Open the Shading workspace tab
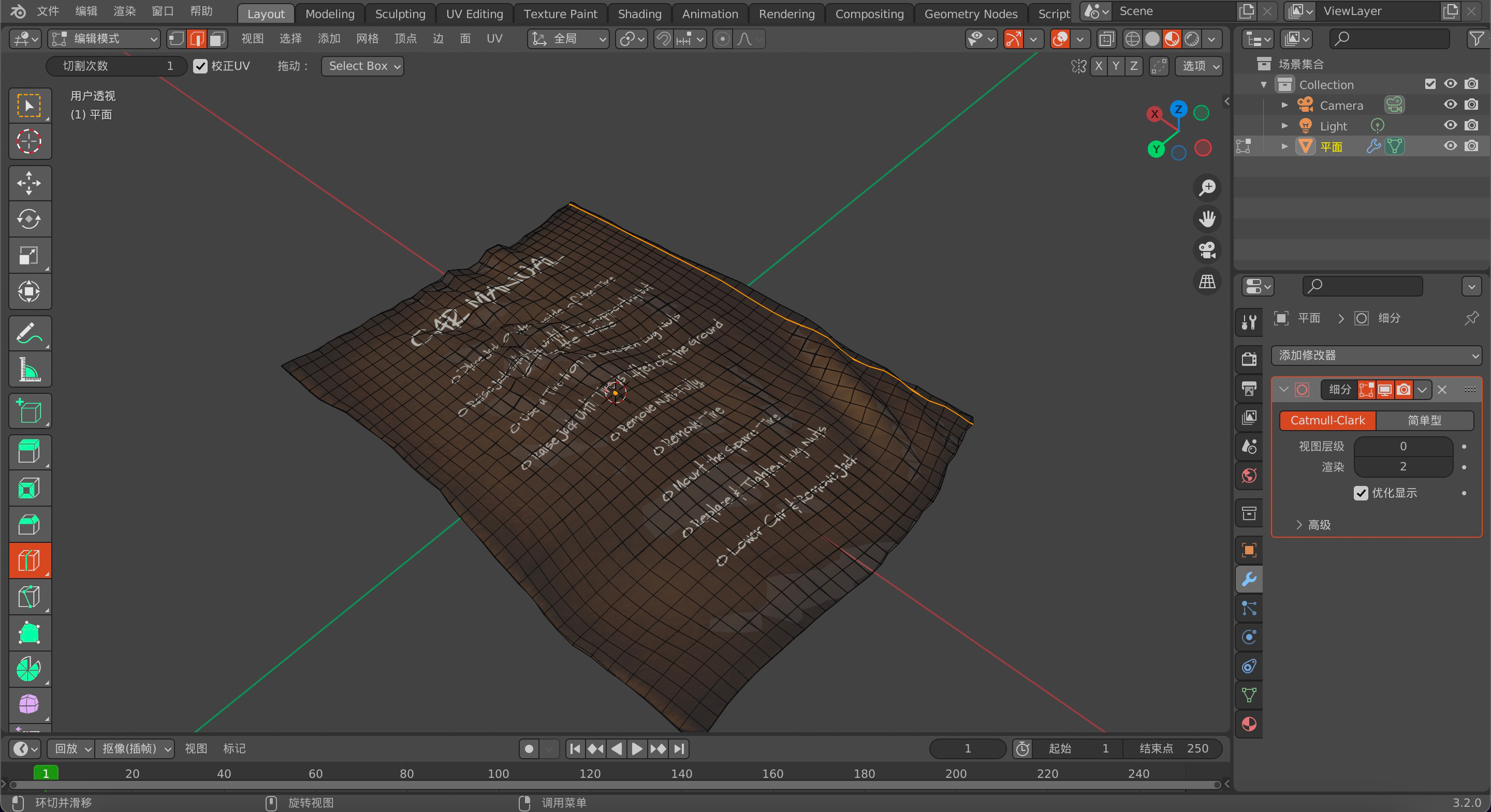 coord(639,14)
